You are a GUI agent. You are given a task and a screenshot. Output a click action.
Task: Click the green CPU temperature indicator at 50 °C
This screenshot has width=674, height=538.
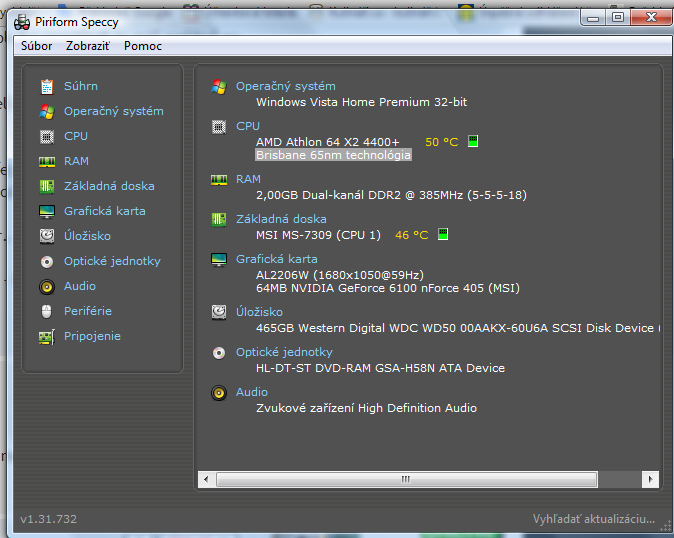tap(473, 141)
